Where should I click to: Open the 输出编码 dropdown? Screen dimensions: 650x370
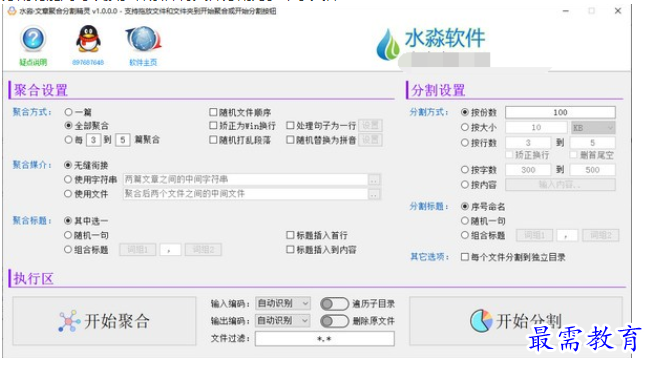tap(283, 321)
